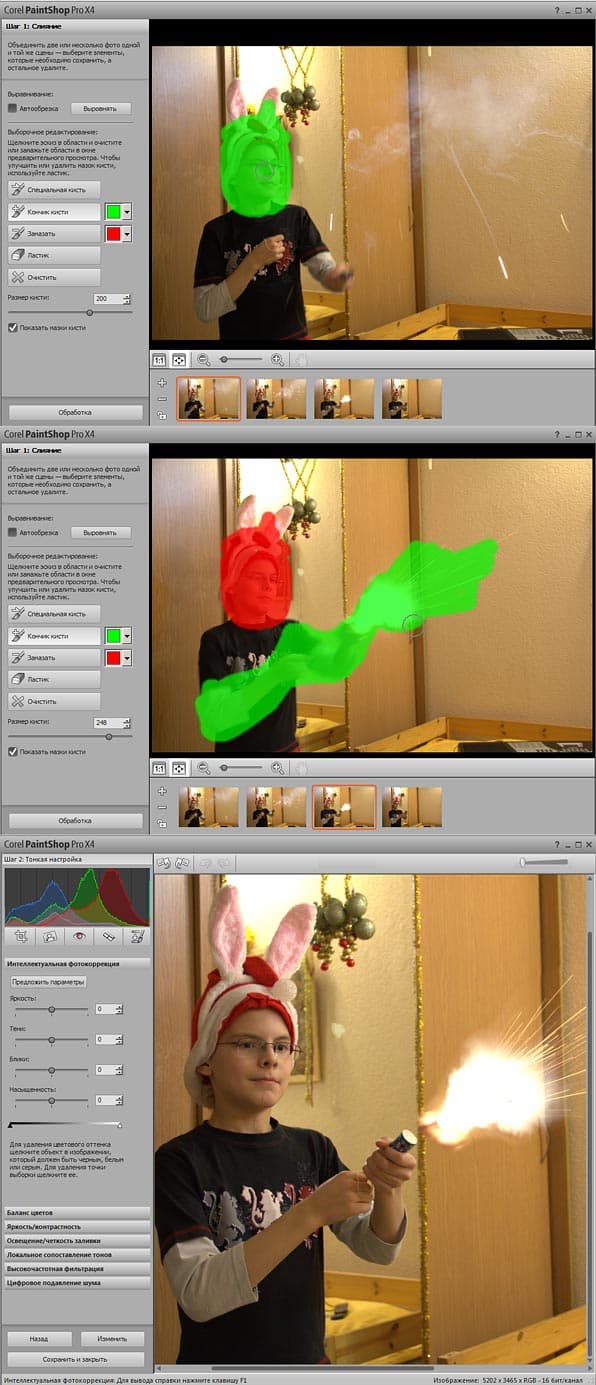Click fit-to-window icon in brush-size-248 window

tap(179, 768)
